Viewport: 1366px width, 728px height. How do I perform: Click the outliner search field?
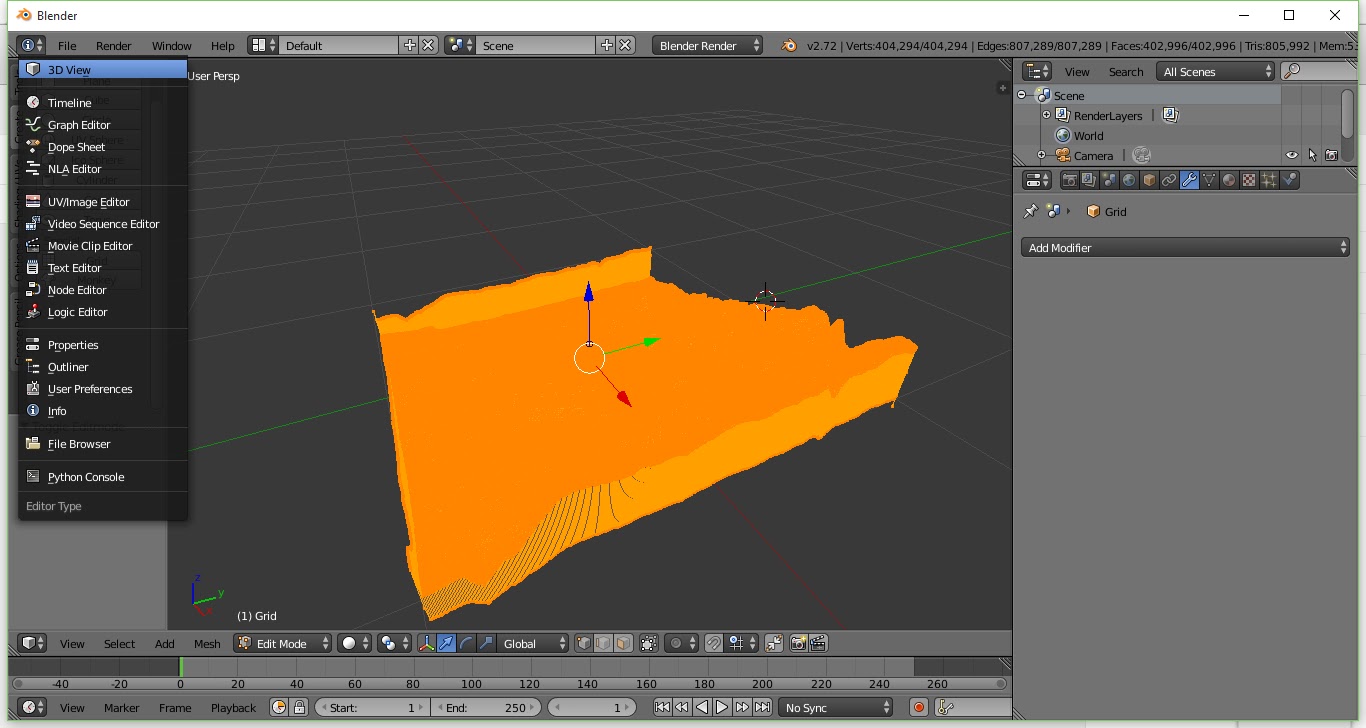coord(1319,71)
